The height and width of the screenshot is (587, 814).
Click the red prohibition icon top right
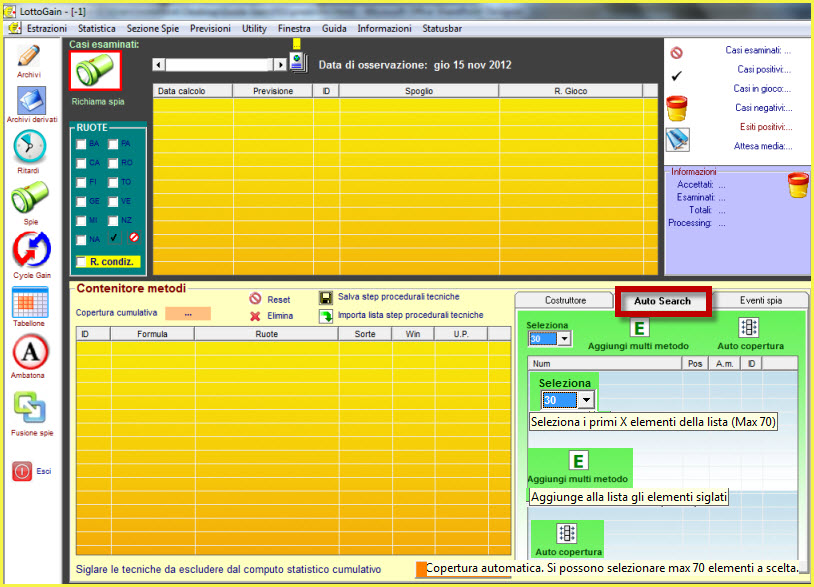pos(676,52)
